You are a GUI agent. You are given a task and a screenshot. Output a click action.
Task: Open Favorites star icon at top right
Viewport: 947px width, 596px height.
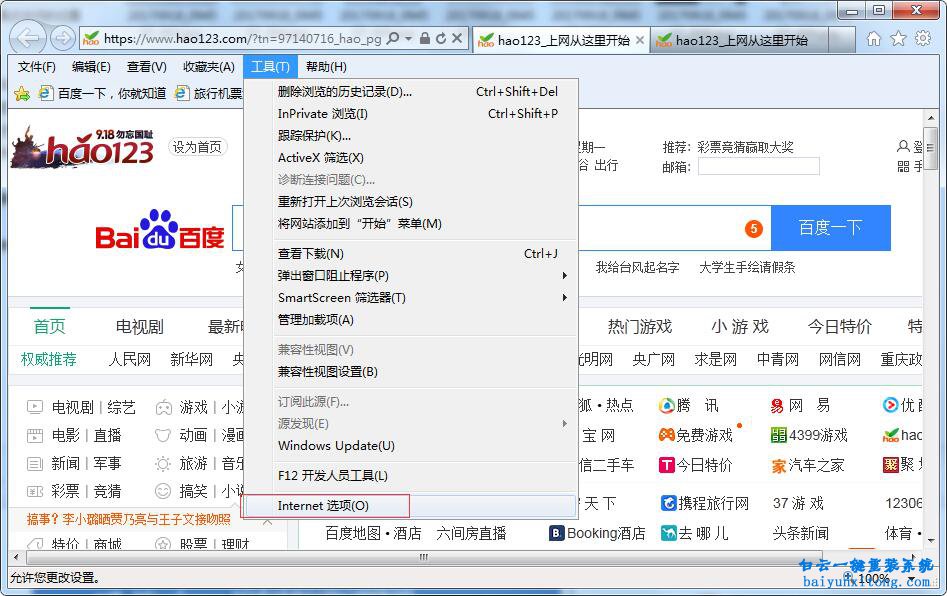899,39
